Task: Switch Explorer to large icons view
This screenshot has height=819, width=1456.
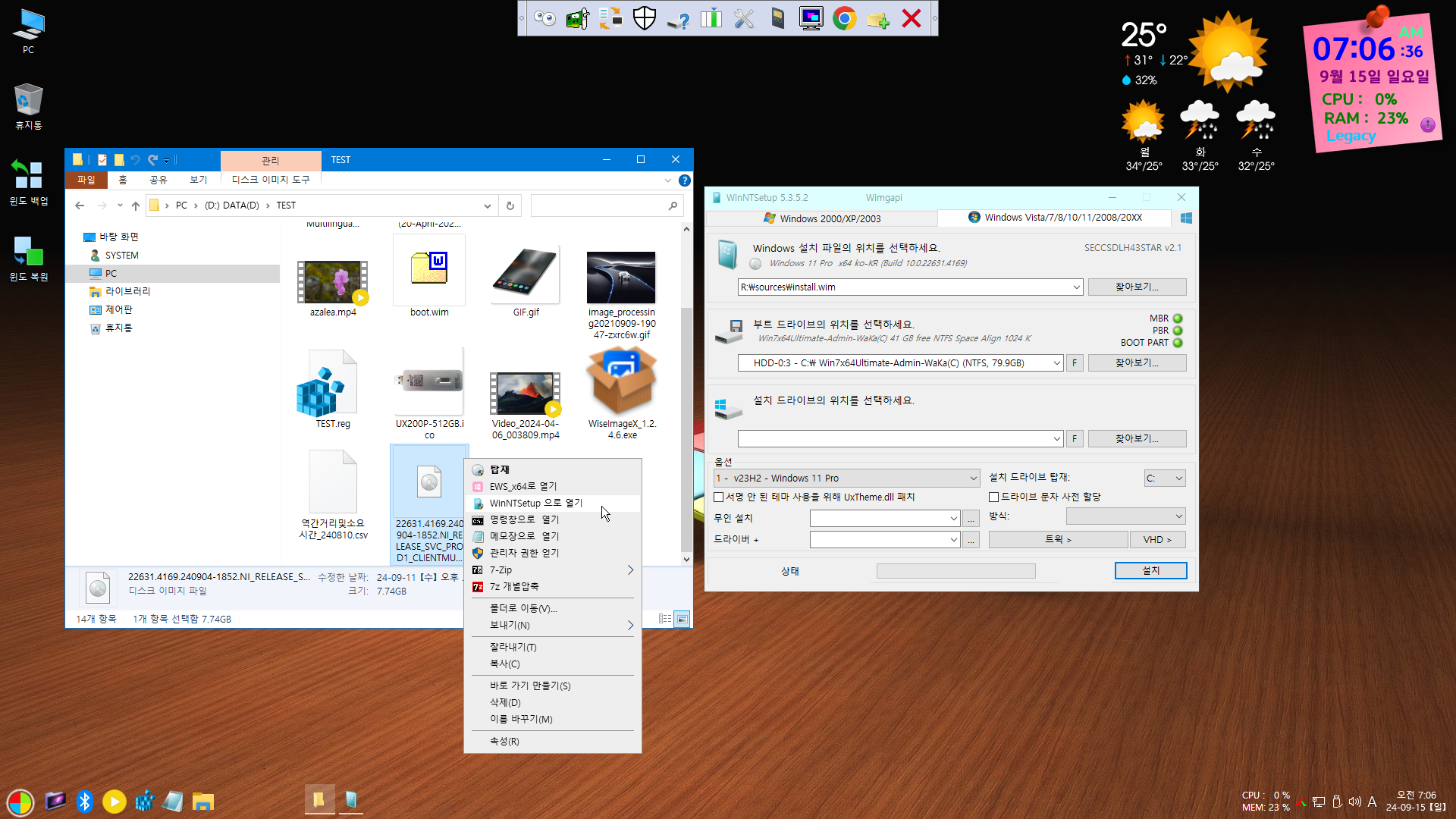Action: pos(682,619)
